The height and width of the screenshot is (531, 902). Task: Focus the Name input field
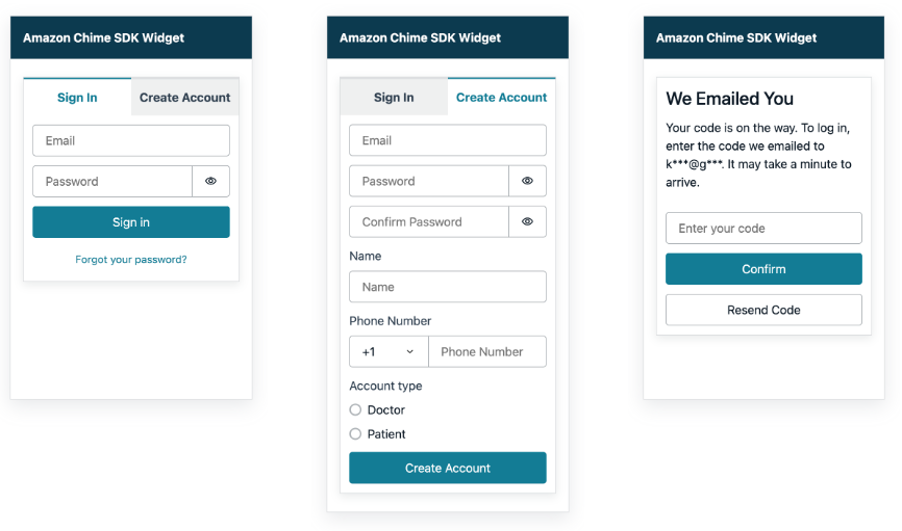click(x=448, y=286)
